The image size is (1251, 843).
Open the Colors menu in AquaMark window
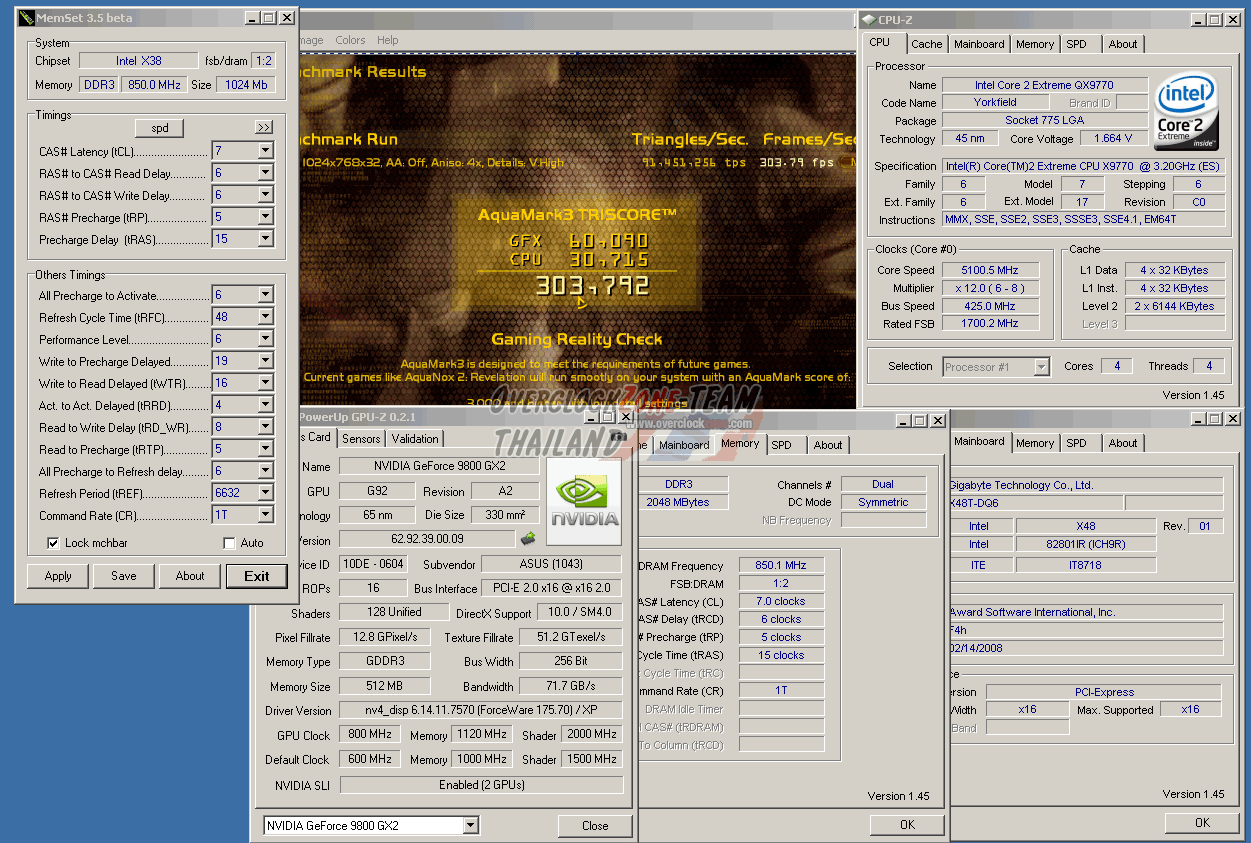coord(350,40)
